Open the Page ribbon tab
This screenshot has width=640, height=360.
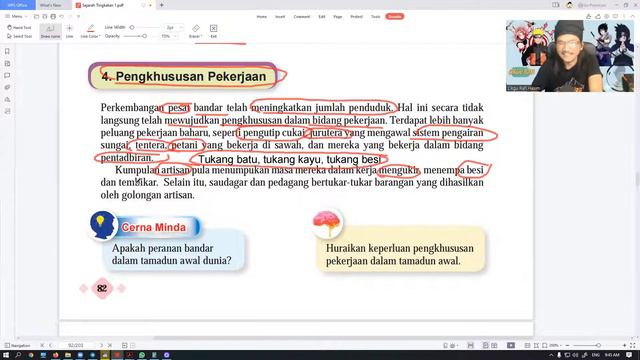(x=338, y=16)
